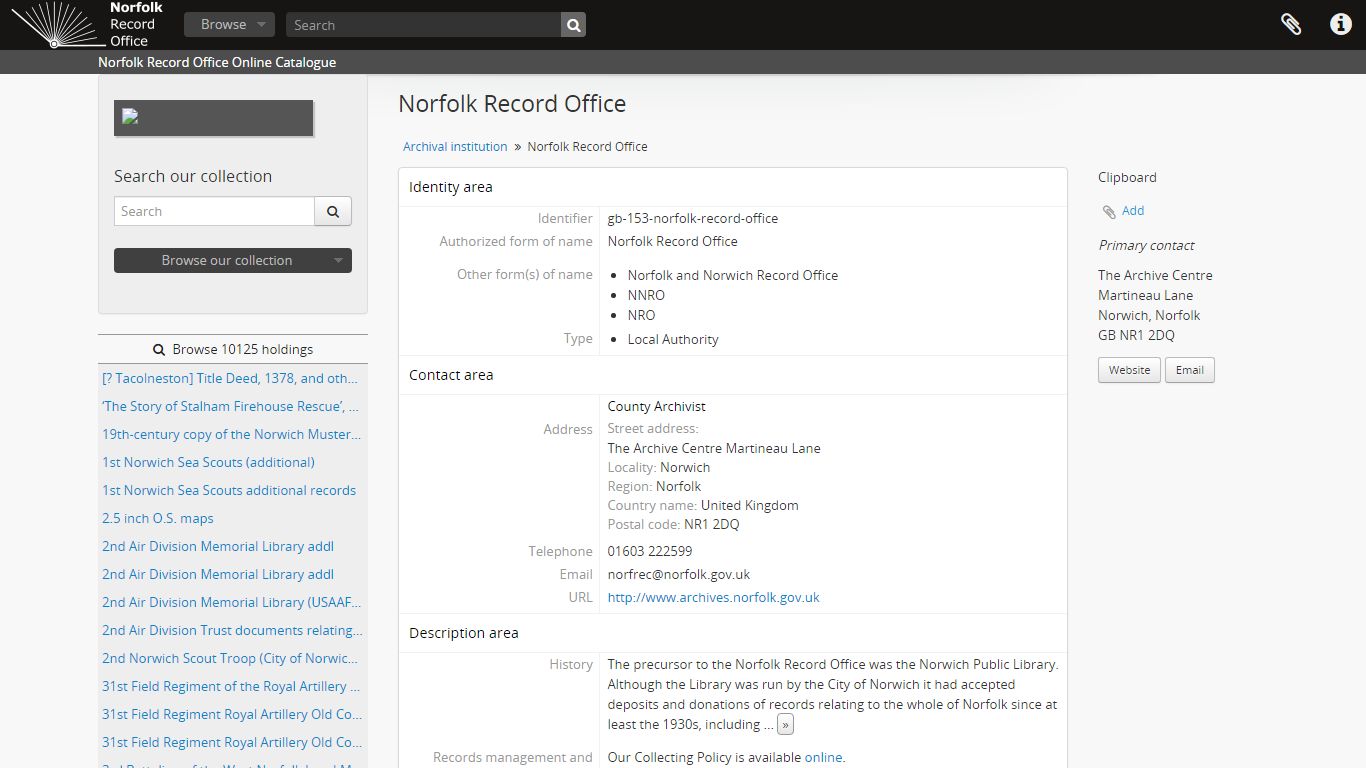1366x768 pixels.
Task: Click the Contact area section heading
Action: tap(451, 375)
